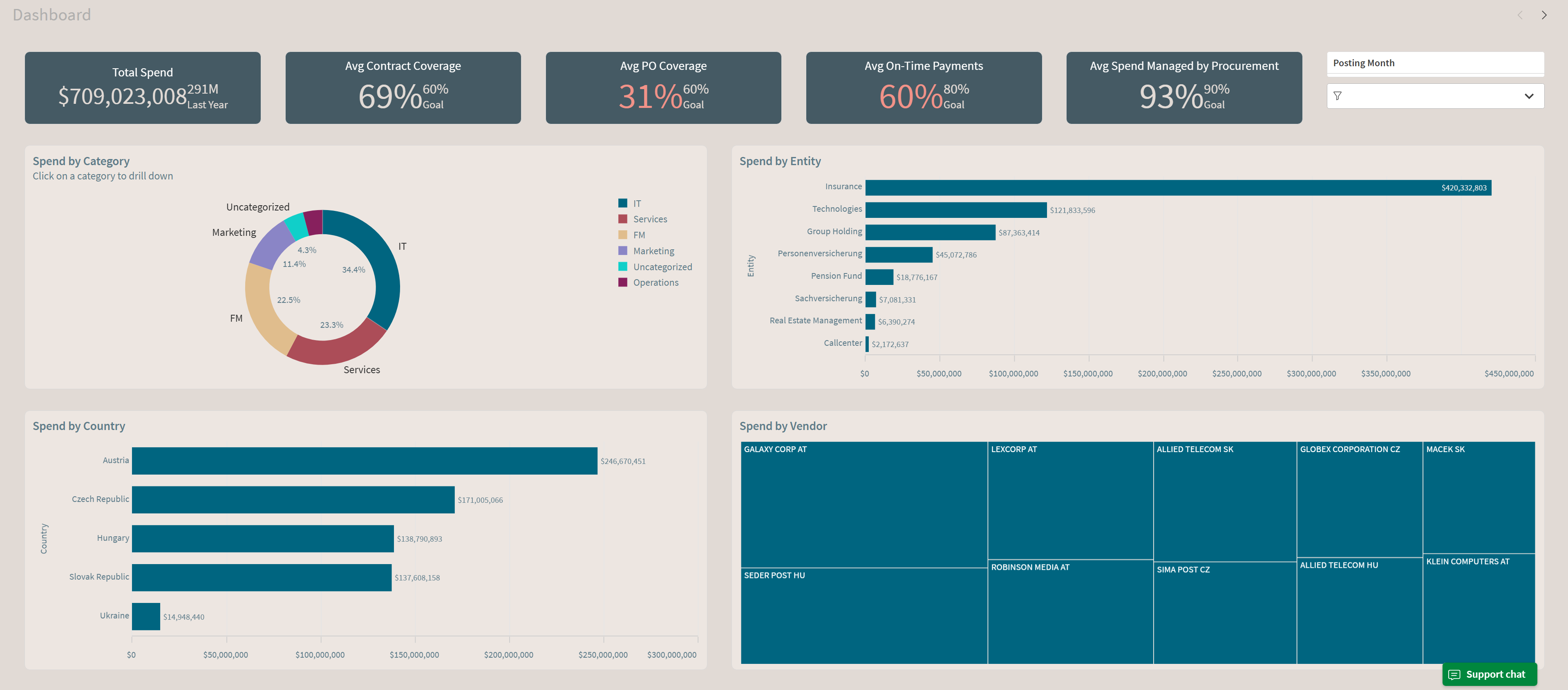Click the Services text in the category legend
Screen dimensions: 1568x690
pyautogui.click(x=650, y=219)
